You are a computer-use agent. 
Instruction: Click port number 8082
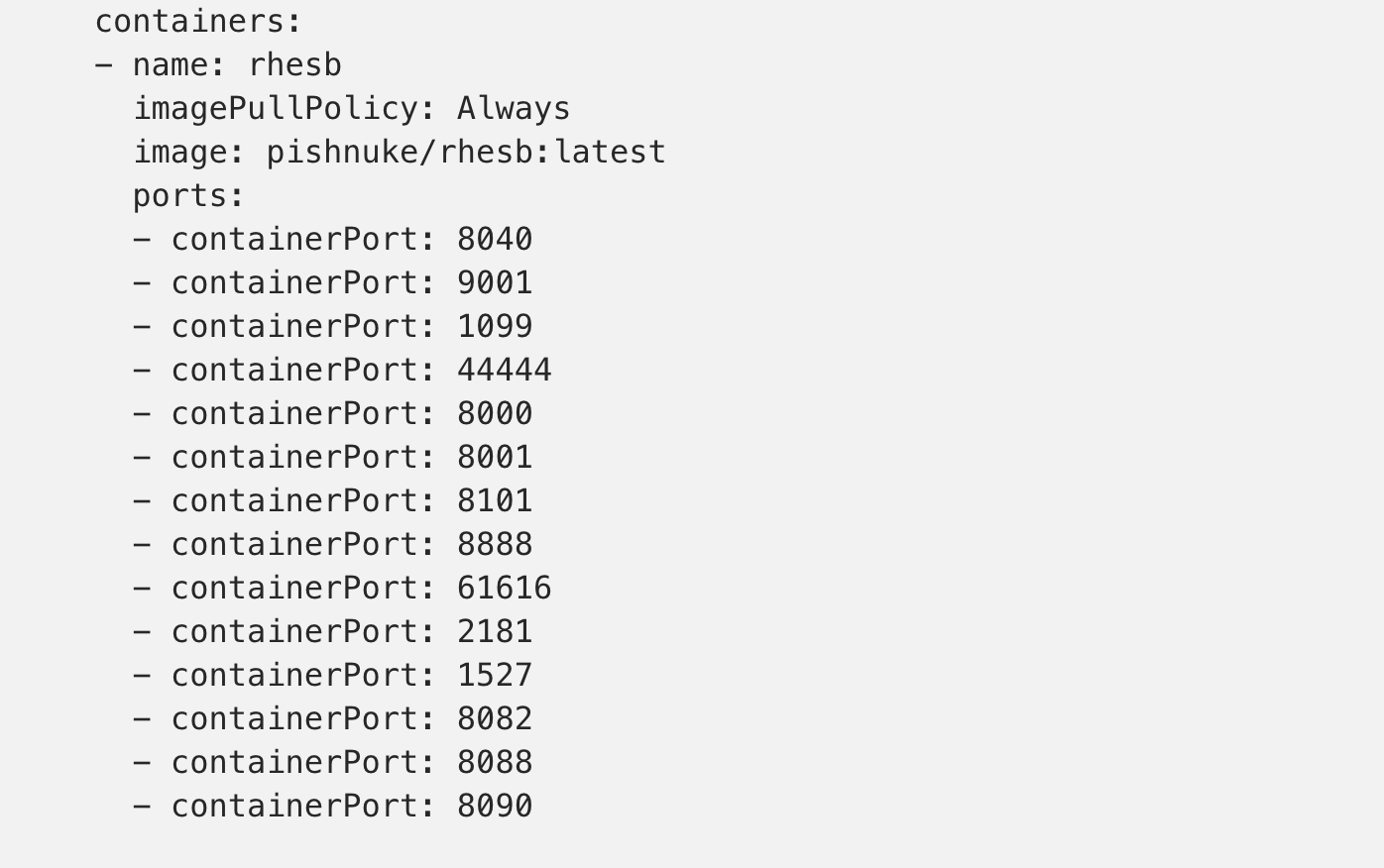[495, 718]
